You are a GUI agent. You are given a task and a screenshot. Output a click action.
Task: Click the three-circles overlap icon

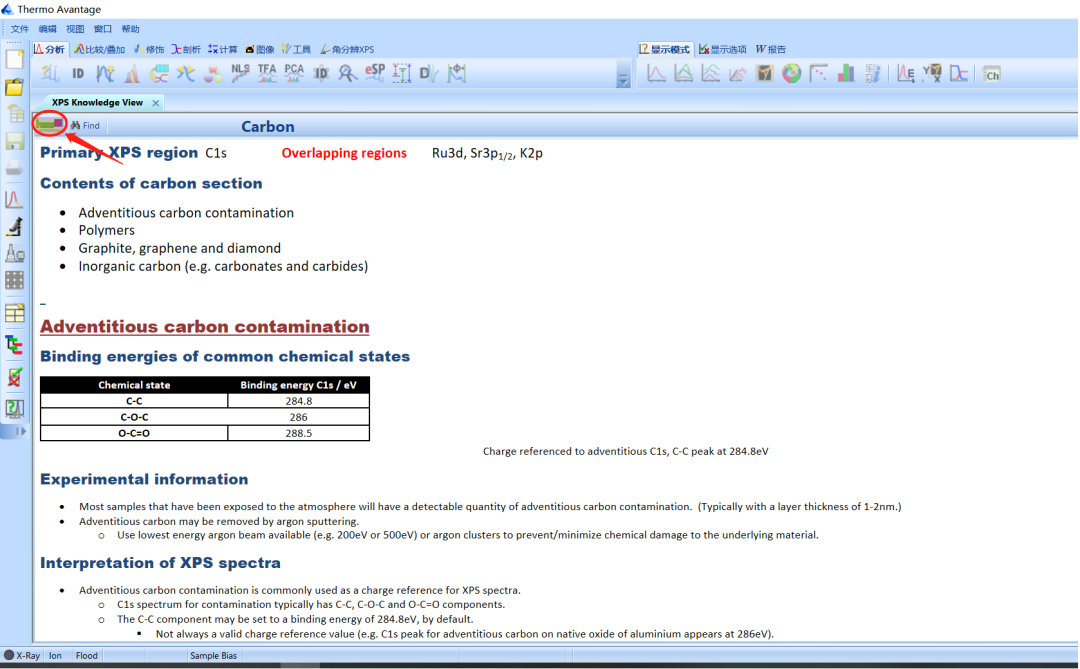[213, 73]
